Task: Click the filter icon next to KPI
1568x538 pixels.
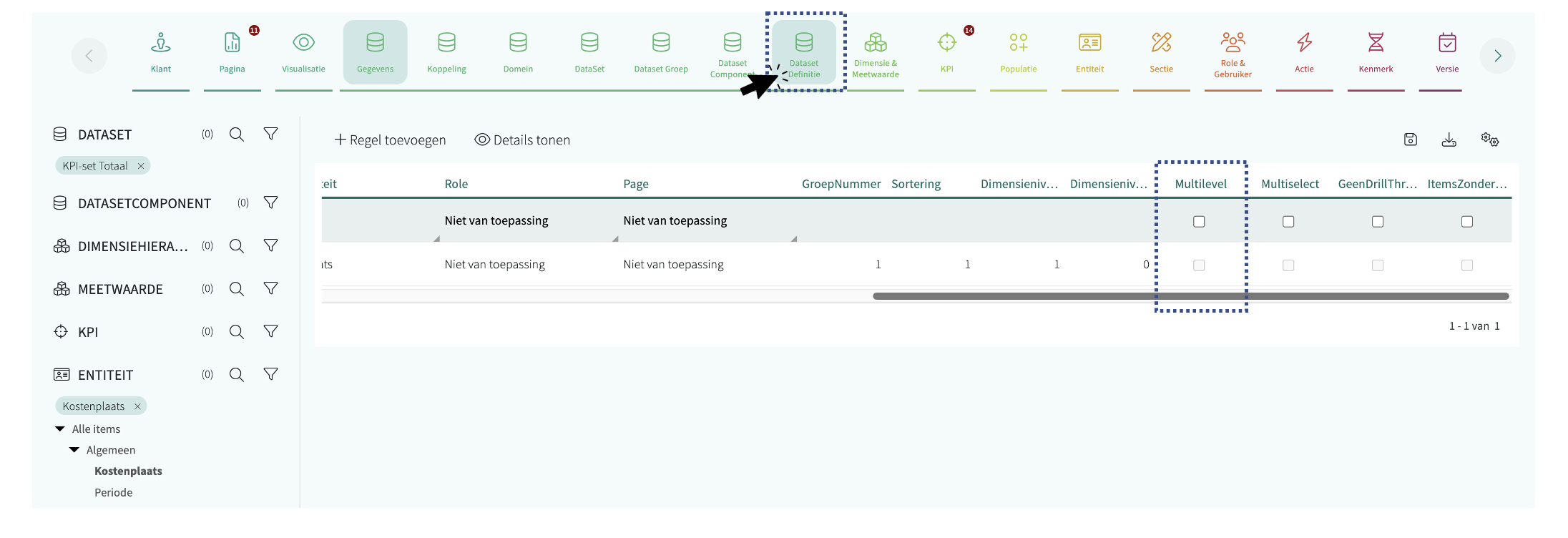Action: tap(270, 332)
